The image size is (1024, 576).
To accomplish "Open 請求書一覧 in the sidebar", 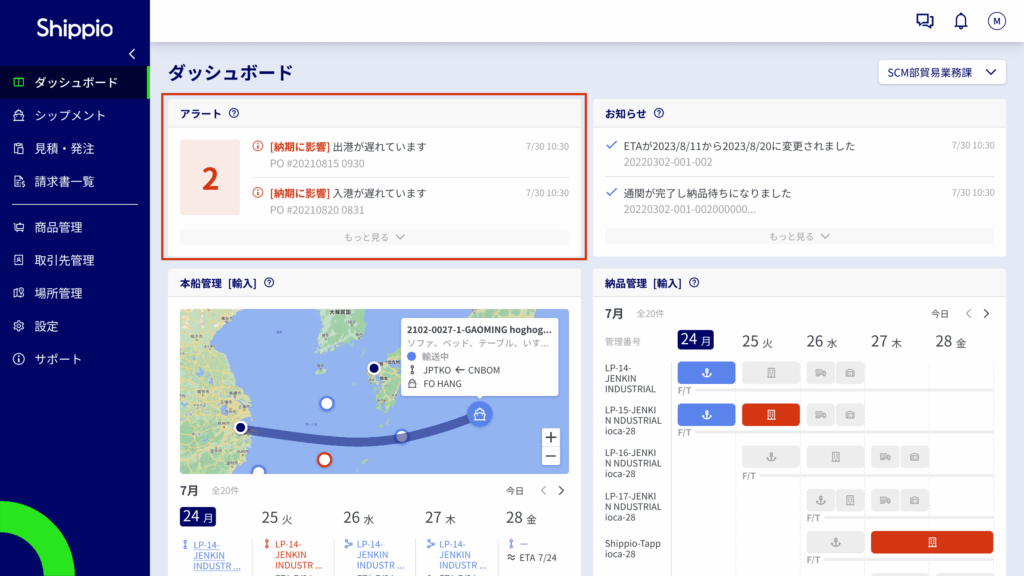I will coord(64,181).
